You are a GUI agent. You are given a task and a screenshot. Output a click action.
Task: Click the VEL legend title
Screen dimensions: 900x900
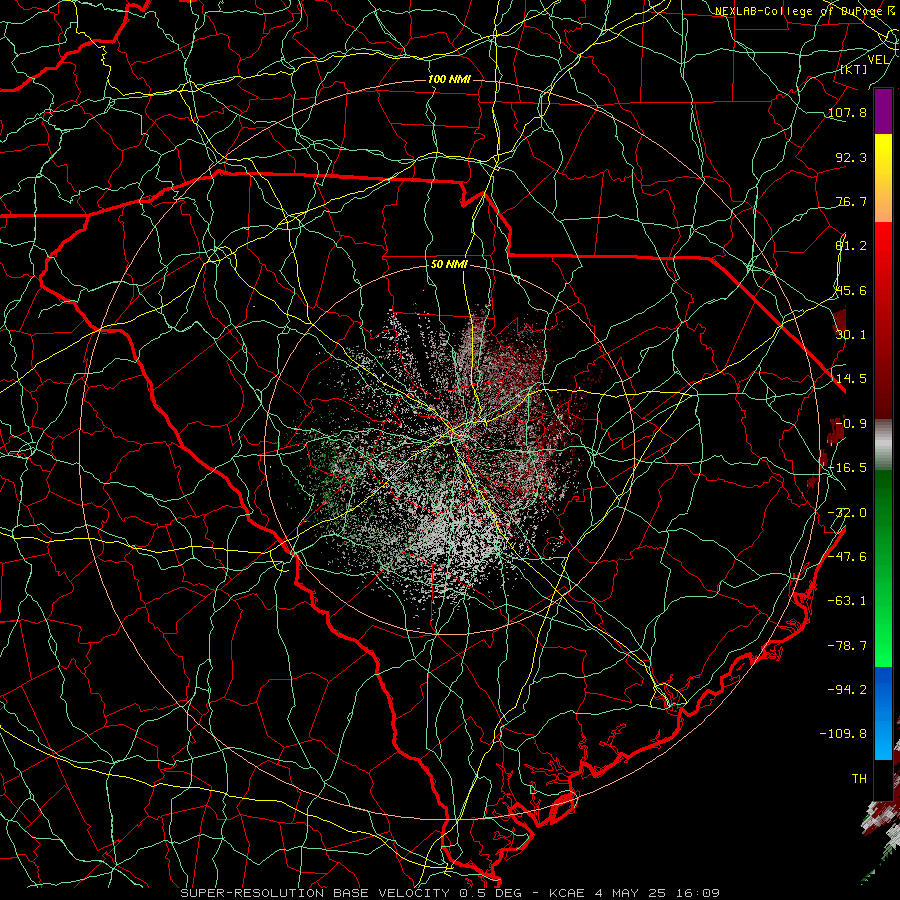pyautogui.click(x=879, y=60)
